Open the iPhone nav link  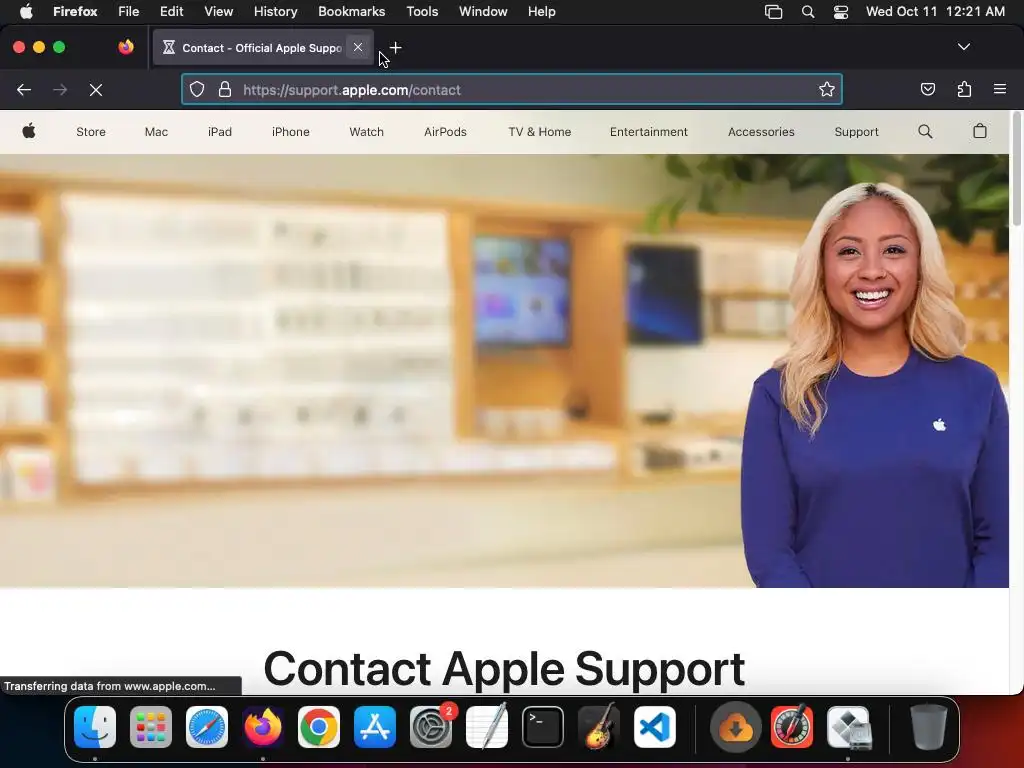coord(291,132)
